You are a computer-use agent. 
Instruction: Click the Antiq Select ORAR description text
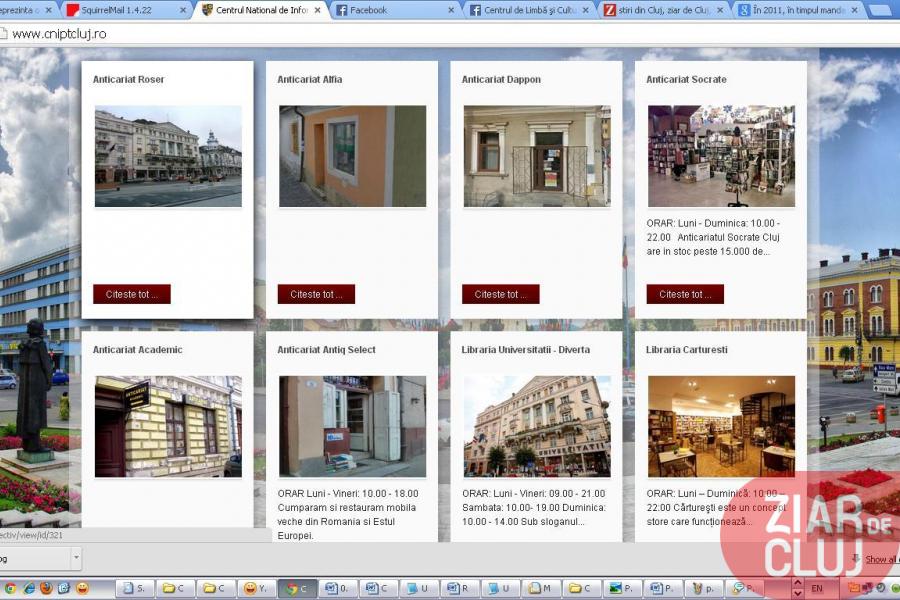pyautogui.click(x=348, y=514)
